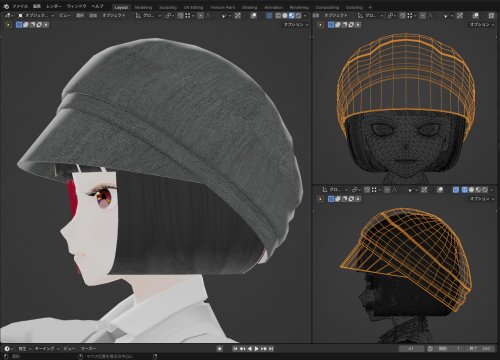Open the ファイル menu
The image size is (500, 360).
tap(20, 7)
